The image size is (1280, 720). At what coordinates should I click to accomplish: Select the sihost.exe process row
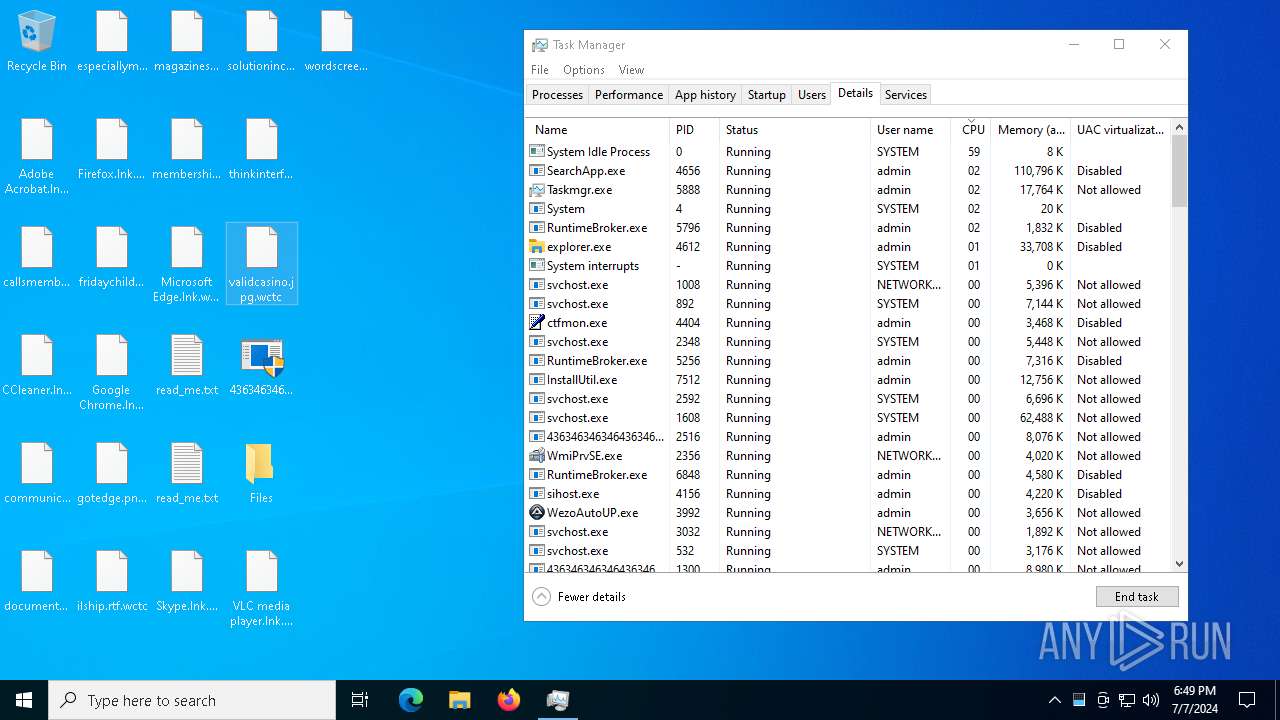pyautogui.click(x=848, y=494)
